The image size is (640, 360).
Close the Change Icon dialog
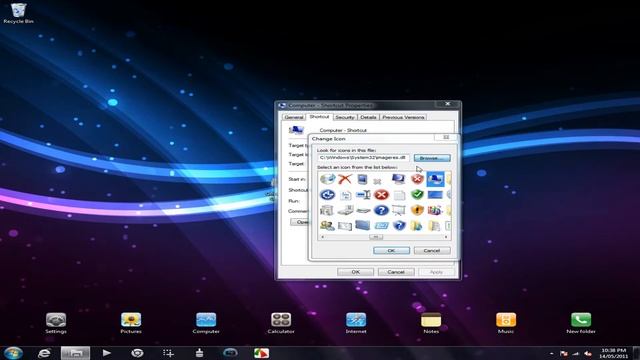446,137
